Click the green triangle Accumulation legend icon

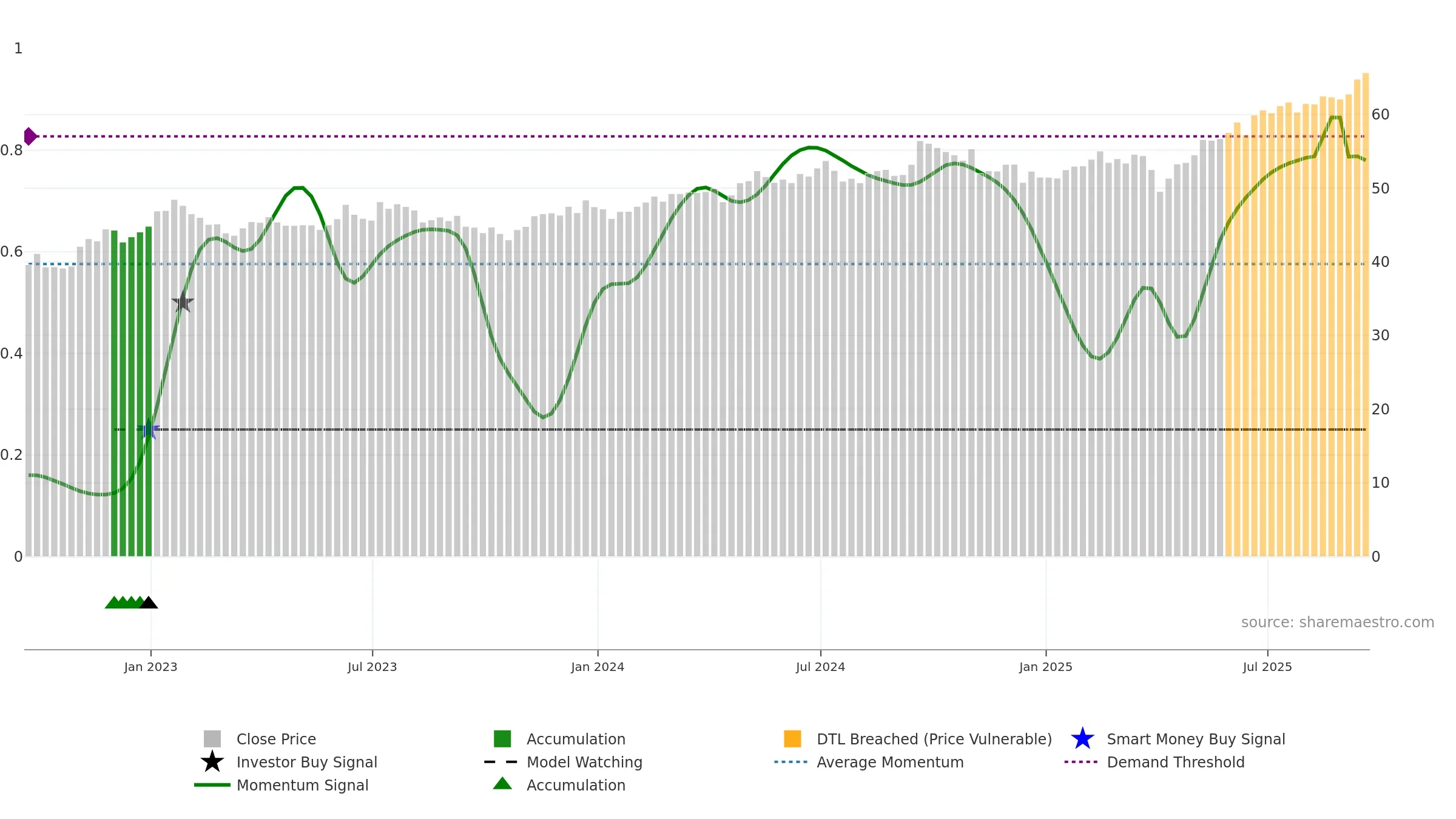point(502,784)
